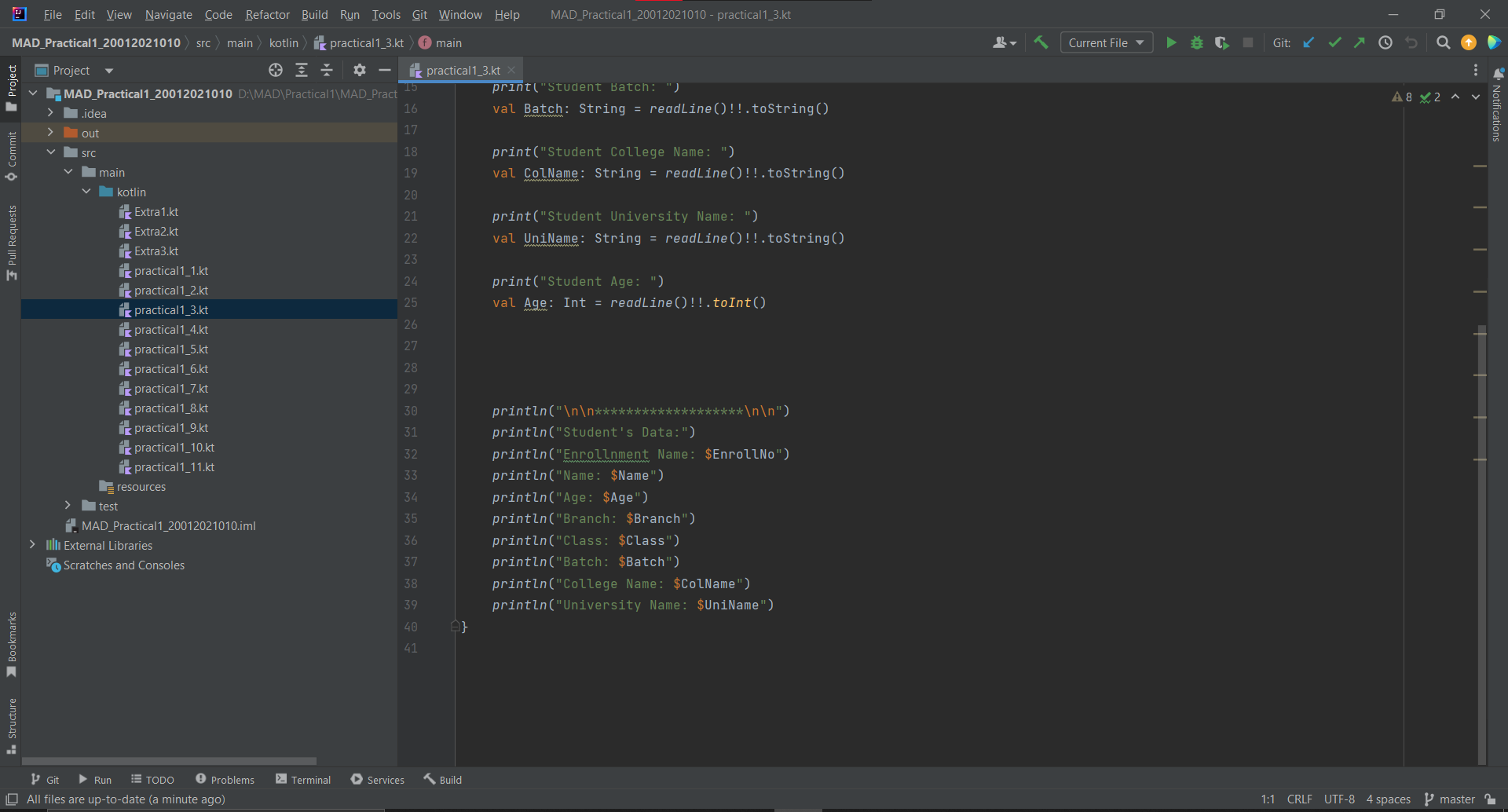This screenshot has height=812, width=1508.
Task: Open the Problems tool tab
Action: click(x=225, y=780)
